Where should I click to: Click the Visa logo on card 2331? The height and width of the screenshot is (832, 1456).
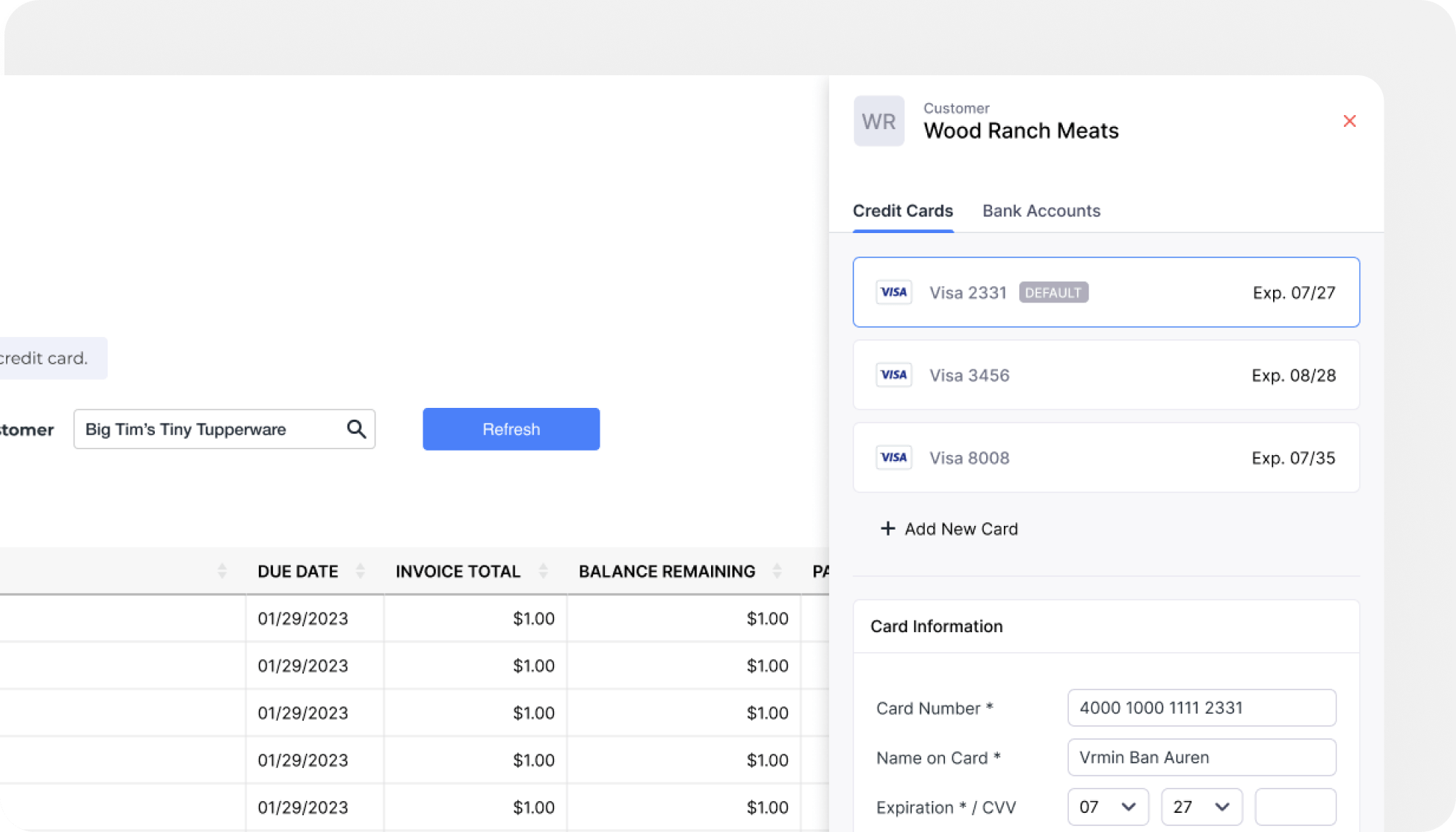893,292
